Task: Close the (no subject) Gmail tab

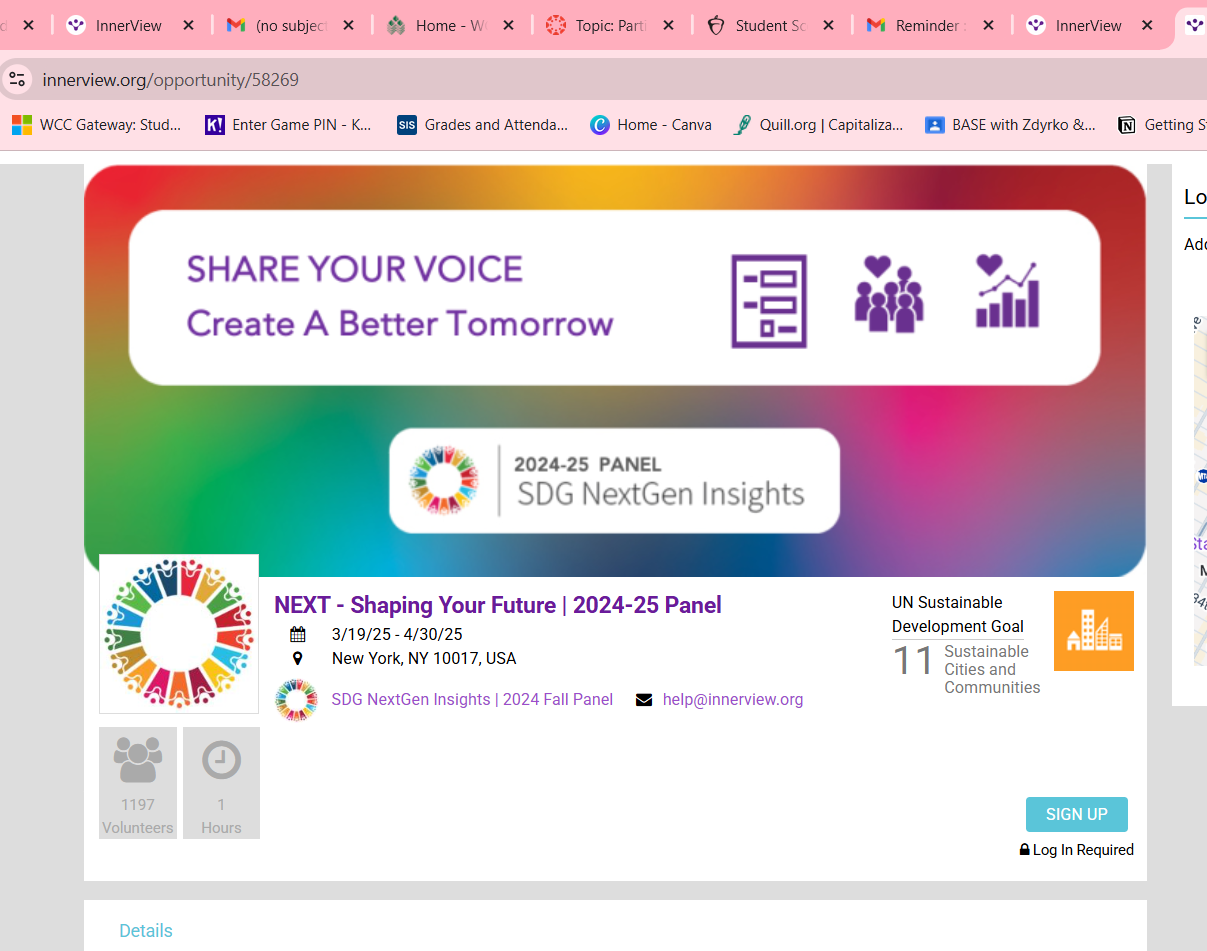Action: click(x=348, y=26)
